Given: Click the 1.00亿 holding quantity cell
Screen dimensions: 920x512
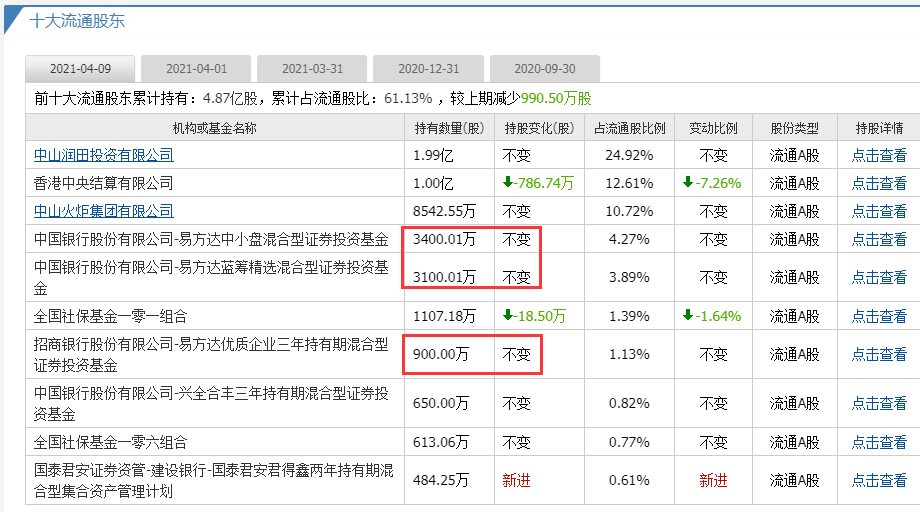Looking at the screenshot, I should coord(449,183).
